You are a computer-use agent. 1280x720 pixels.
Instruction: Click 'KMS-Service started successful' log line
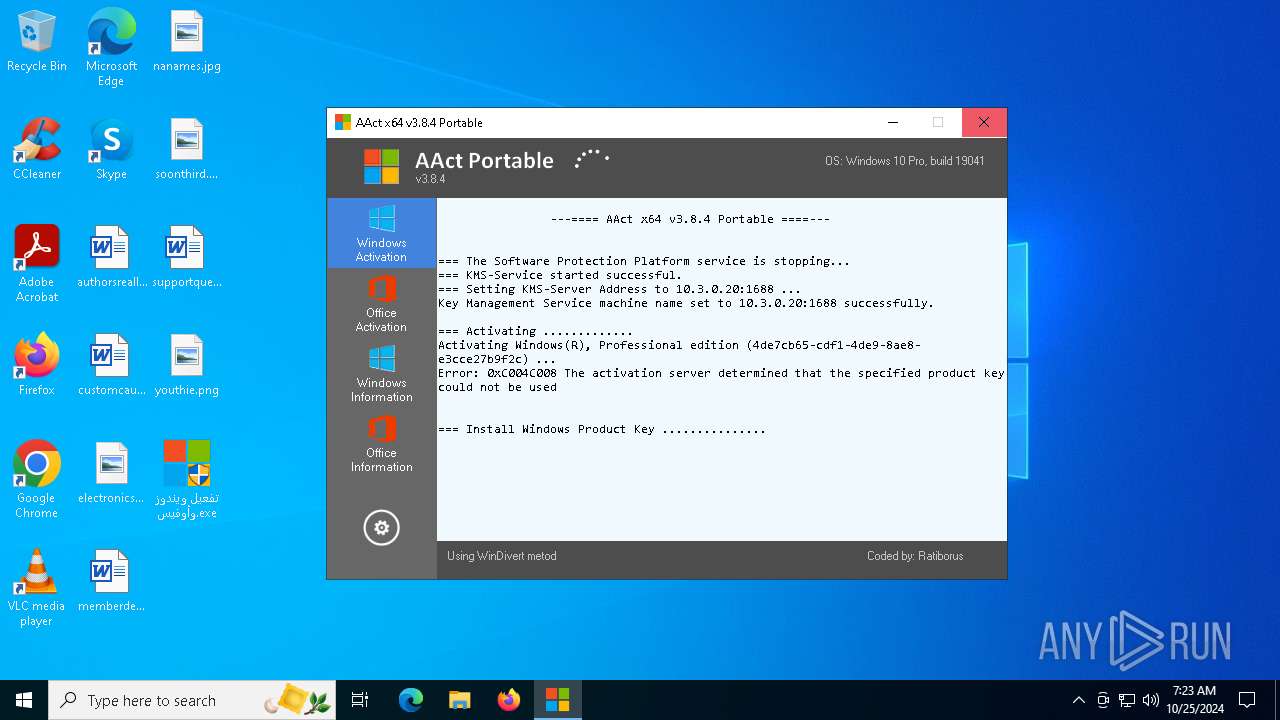[x=560, y=275]
